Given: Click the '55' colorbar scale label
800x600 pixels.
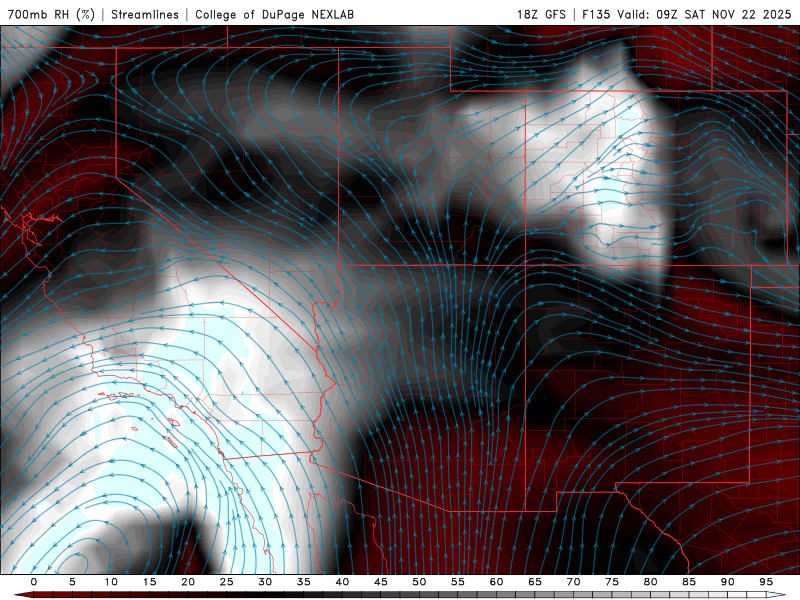Looking at the screenshot, I should pos(457,582).
